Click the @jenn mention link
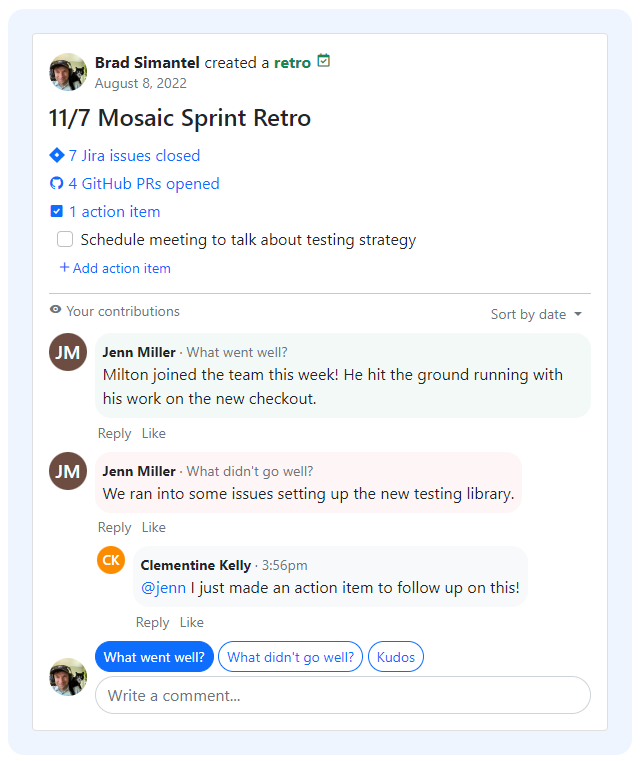This screenshot has height=761, width=640. pos(163,588)
